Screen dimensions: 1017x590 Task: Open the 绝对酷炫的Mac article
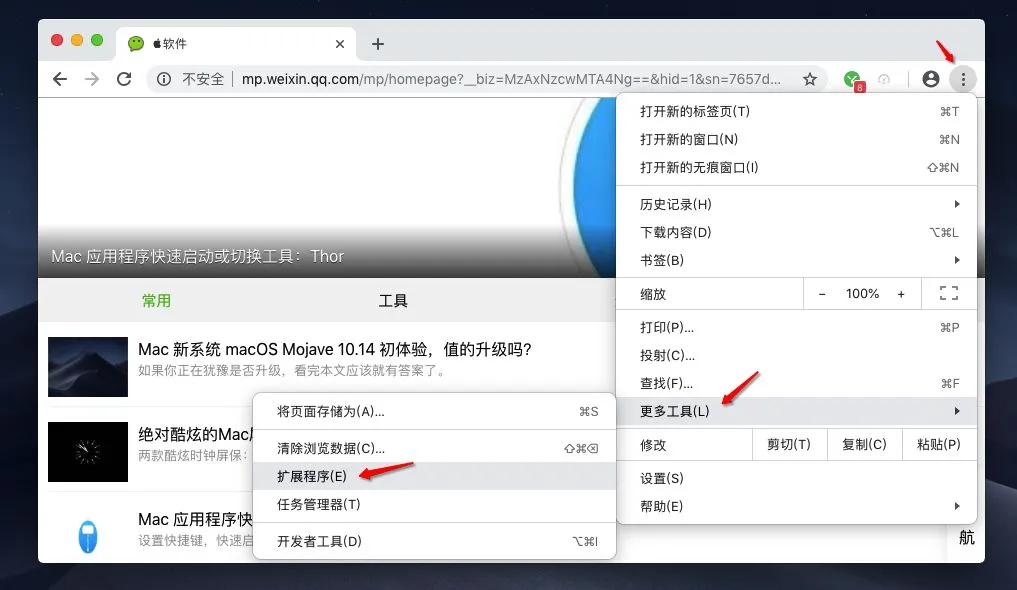click(195, 434)
